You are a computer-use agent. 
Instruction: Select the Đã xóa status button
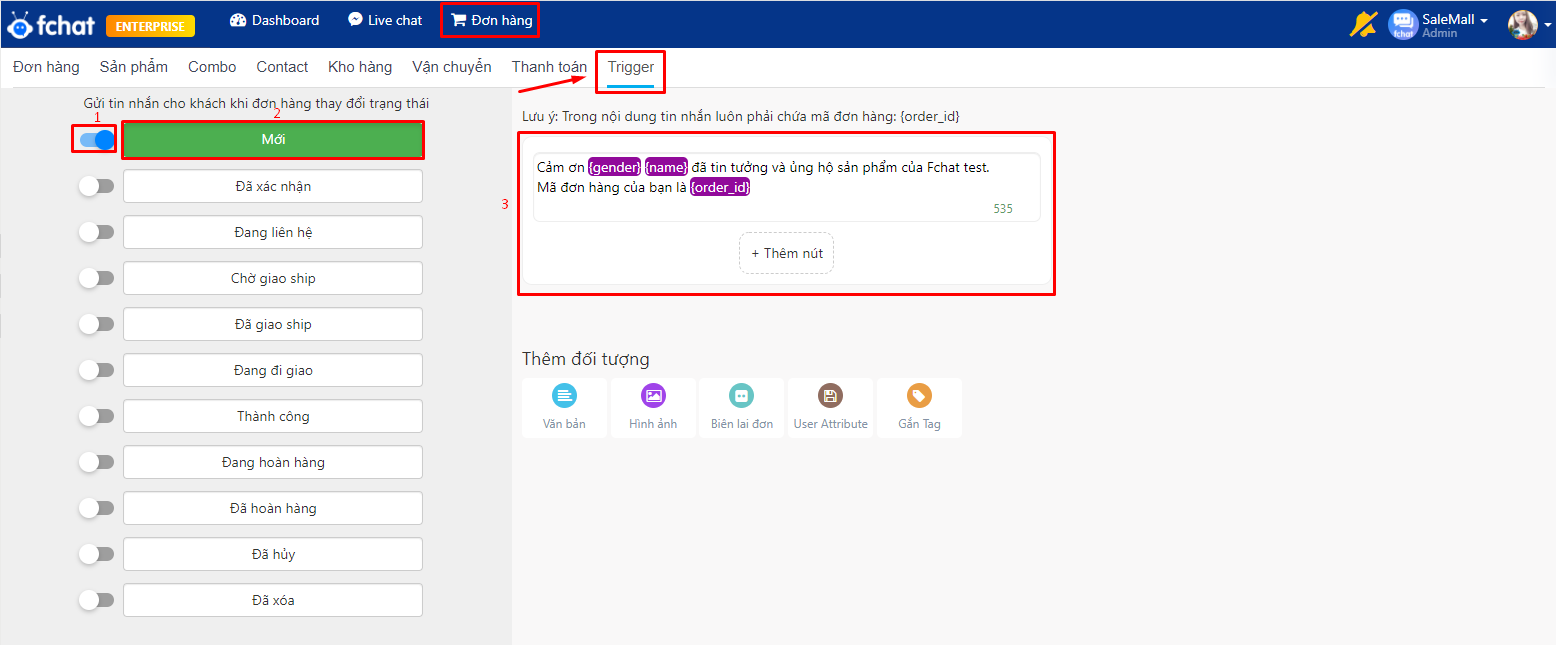[x=273, y=600]
